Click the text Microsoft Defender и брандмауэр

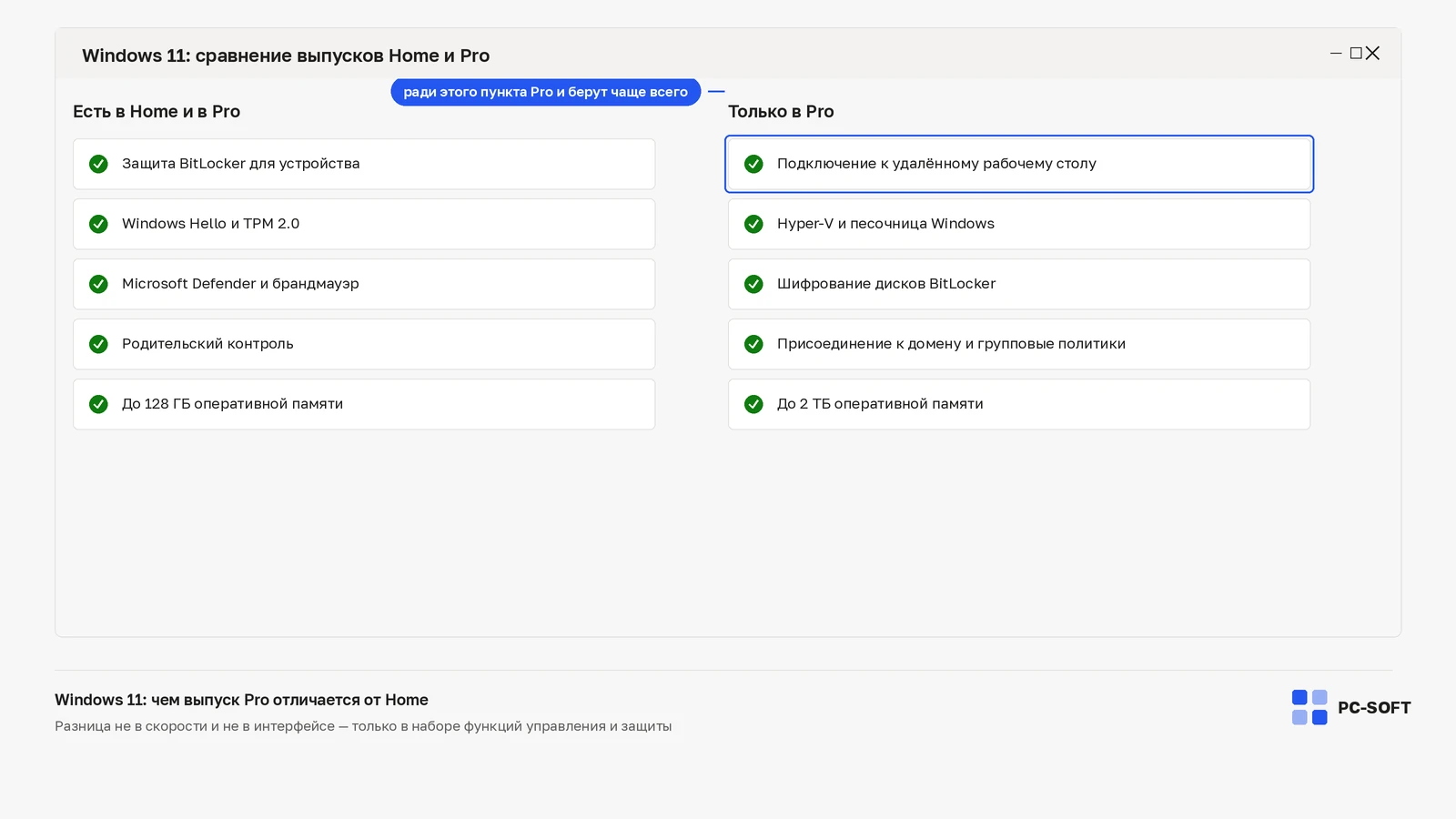[240, 284]
